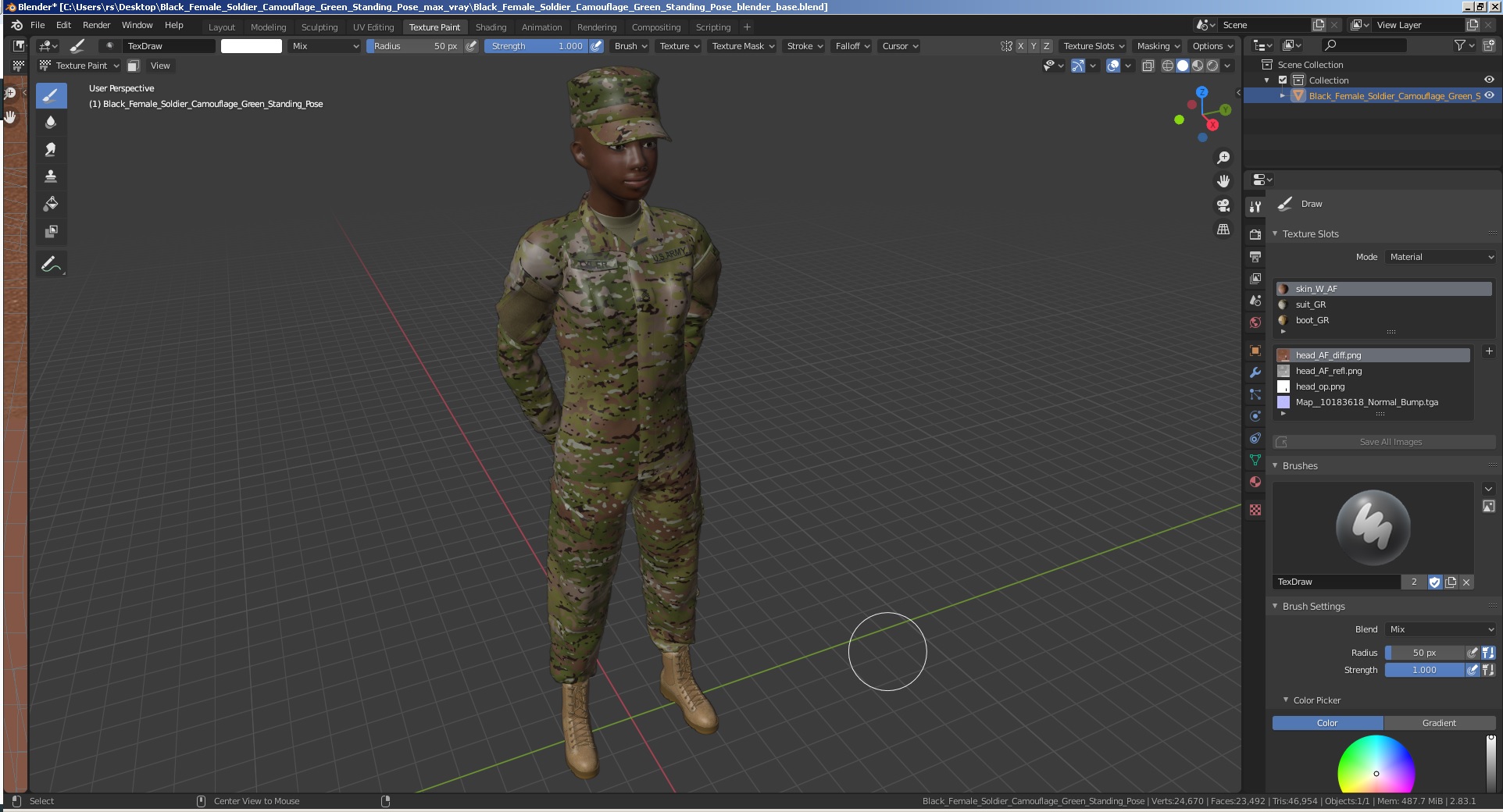The width and height of the screenshot is (1503, 812).
Task: Switch to Sculpting workspace tab
Action: point(320,27)
